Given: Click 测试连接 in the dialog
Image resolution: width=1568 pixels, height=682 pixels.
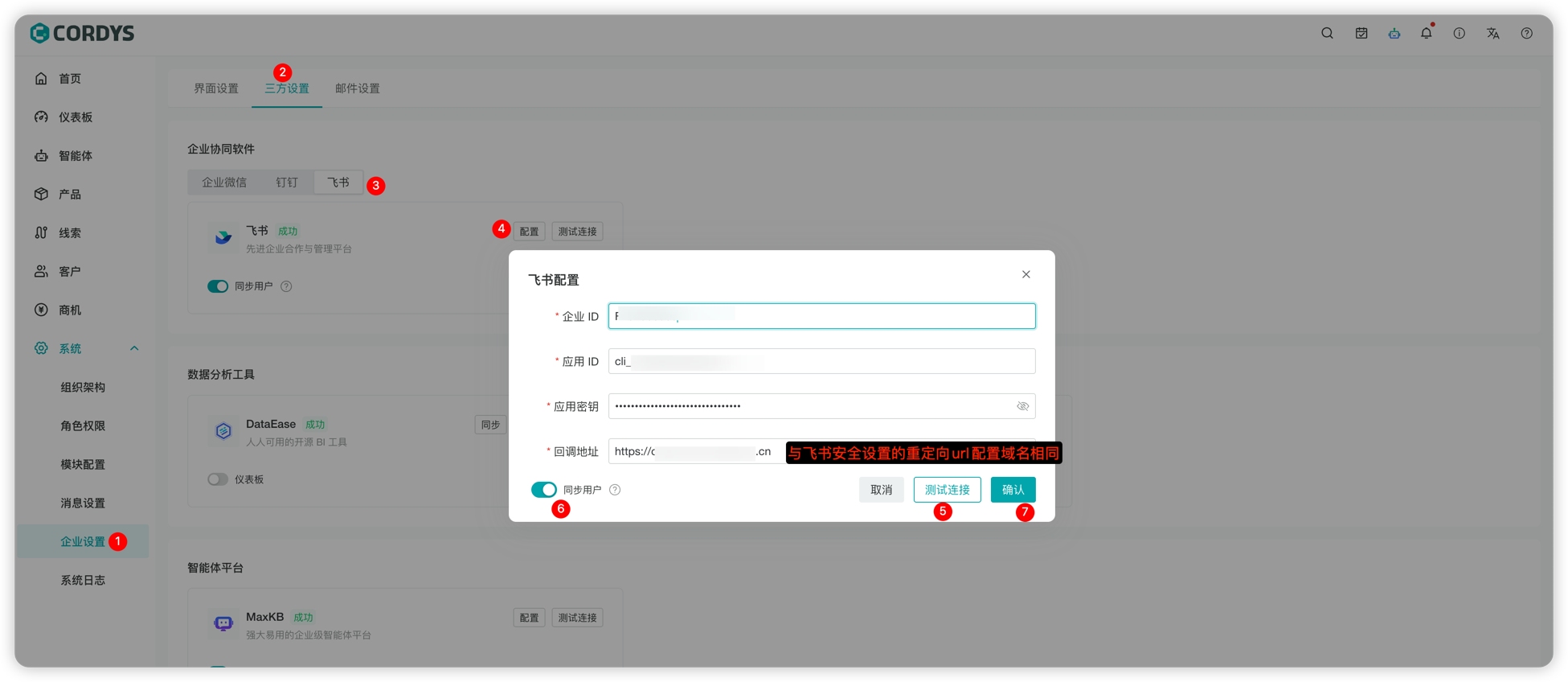Looking at the screenshot, I should (948, 490).
